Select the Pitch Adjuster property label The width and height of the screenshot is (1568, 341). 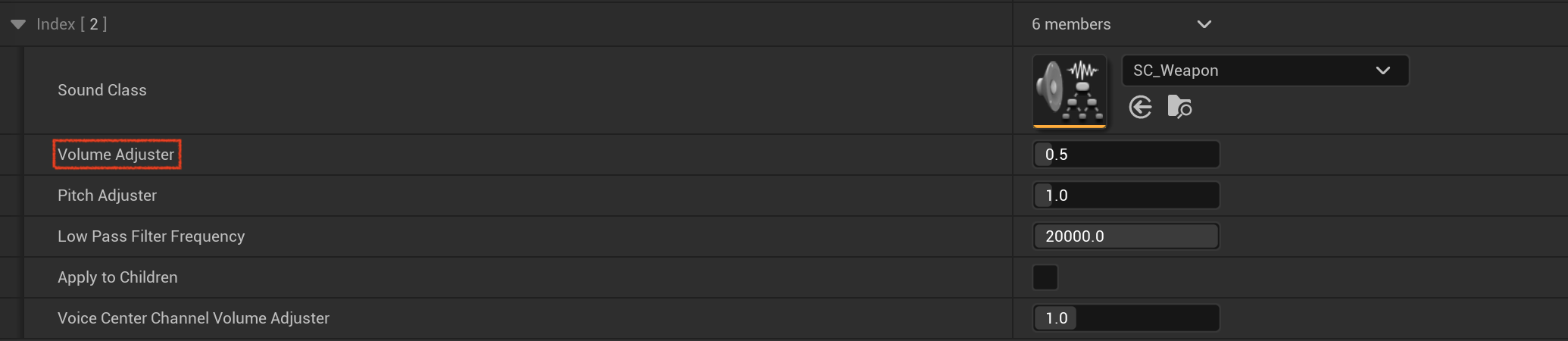click(107, 196)
